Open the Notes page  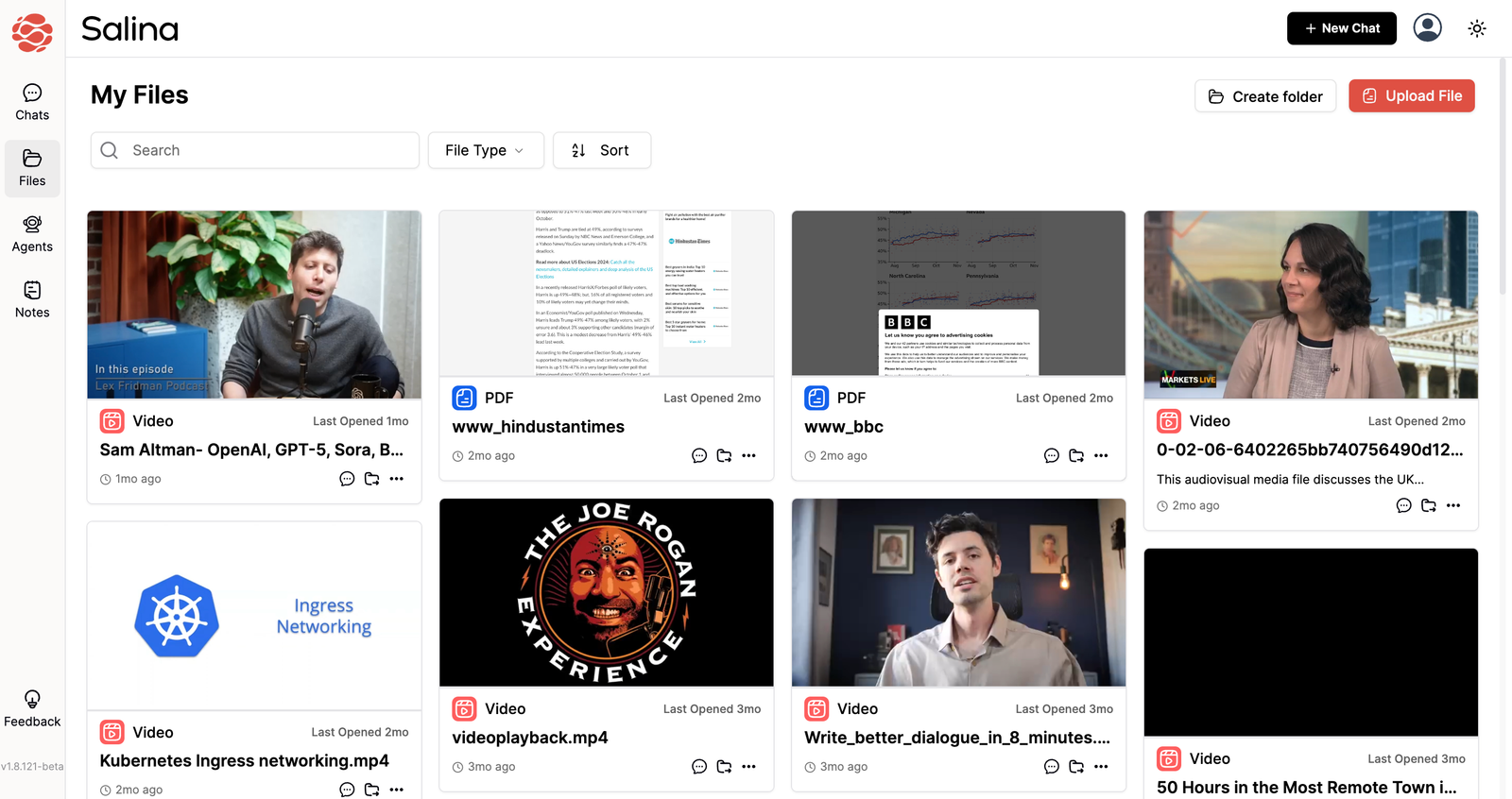tap(32, 300)
